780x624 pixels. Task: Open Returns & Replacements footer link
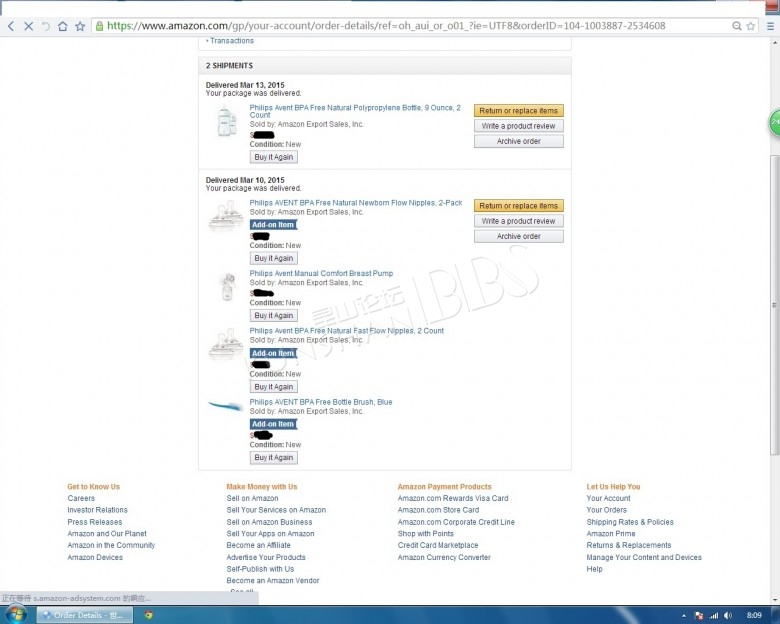tap(628, 545)
